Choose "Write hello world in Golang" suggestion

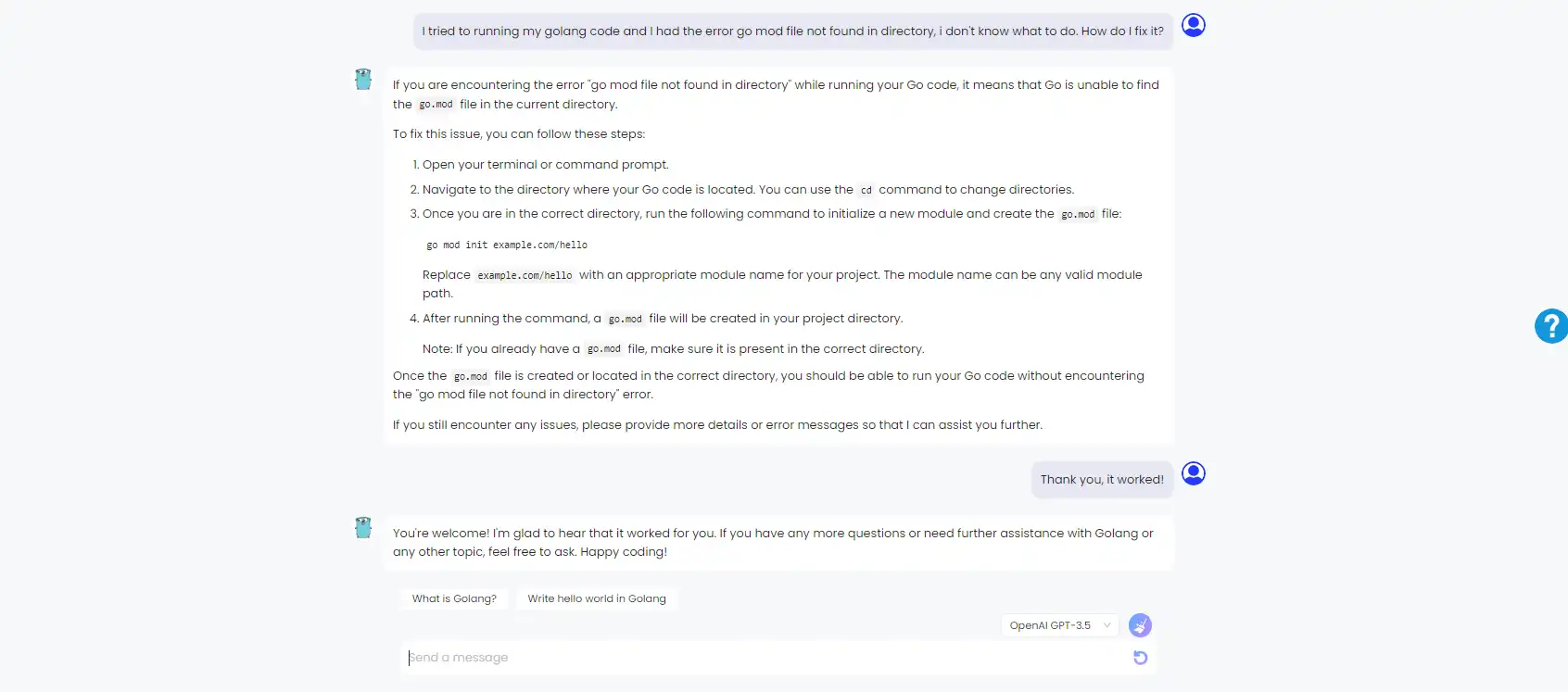click(597, 598)
